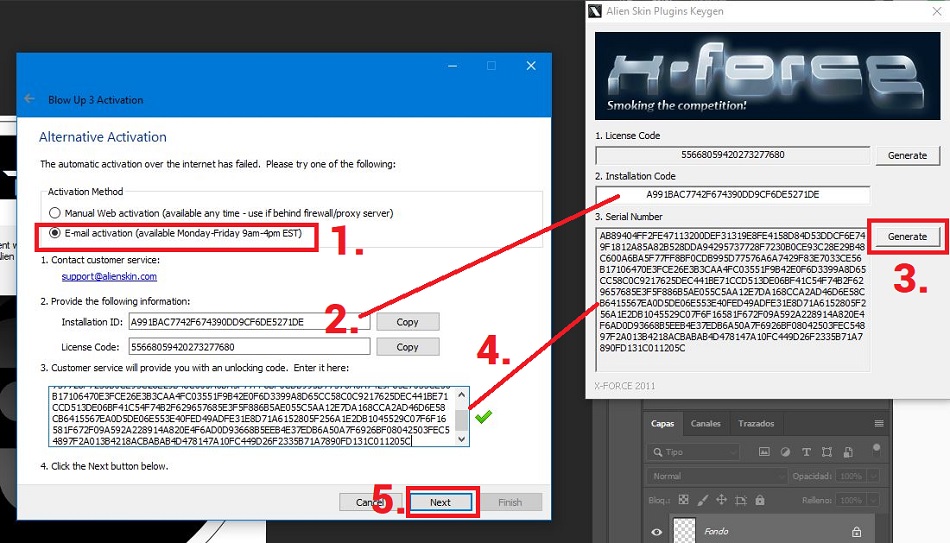Click the Fondo layer thumbnail
This screenshot has width=950, height=543.
point(685,530)
